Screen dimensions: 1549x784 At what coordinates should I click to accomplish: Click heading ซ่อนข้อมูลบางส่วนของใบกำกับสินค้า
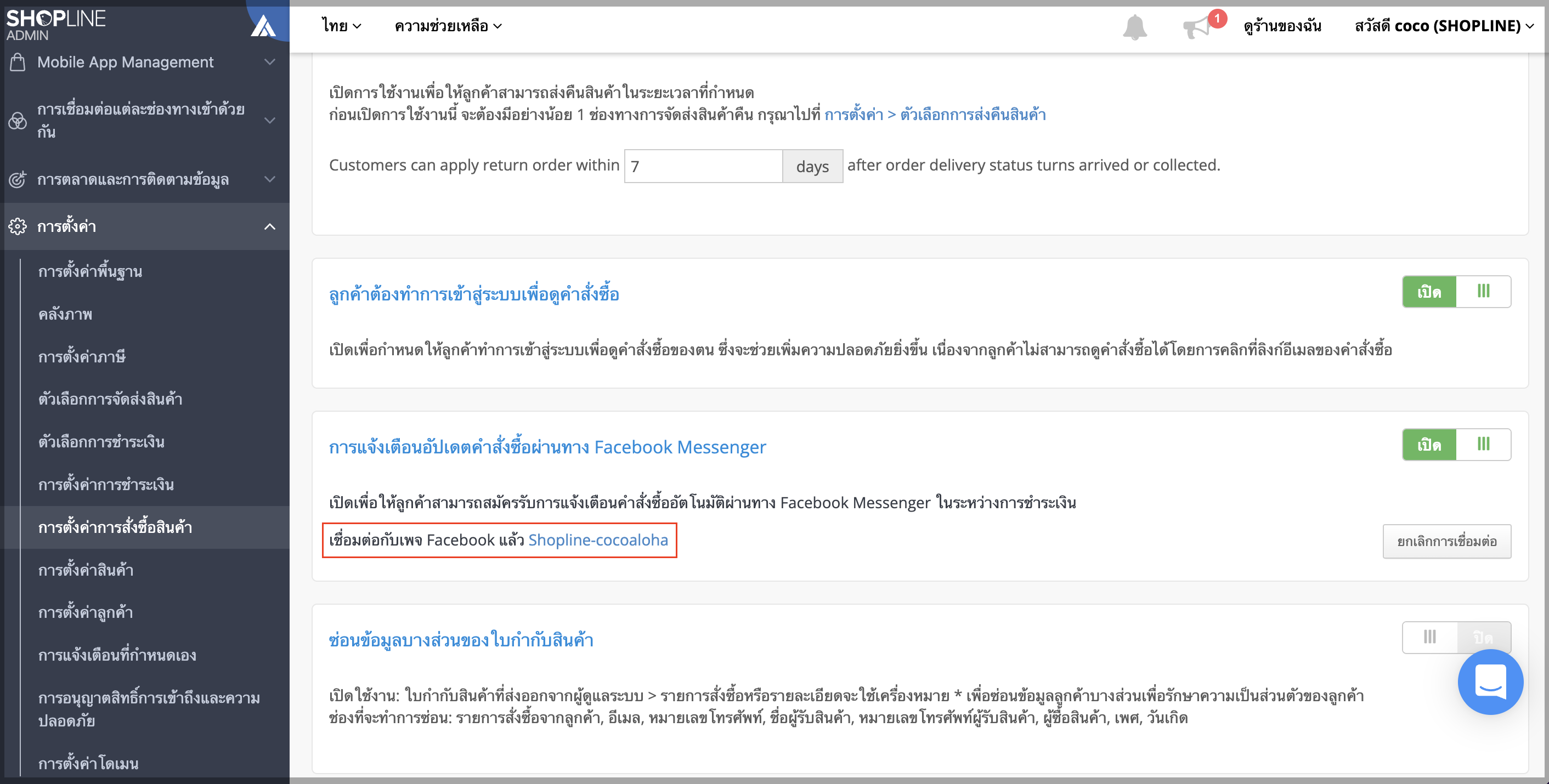pyautogui.click(x=461, y=640)
